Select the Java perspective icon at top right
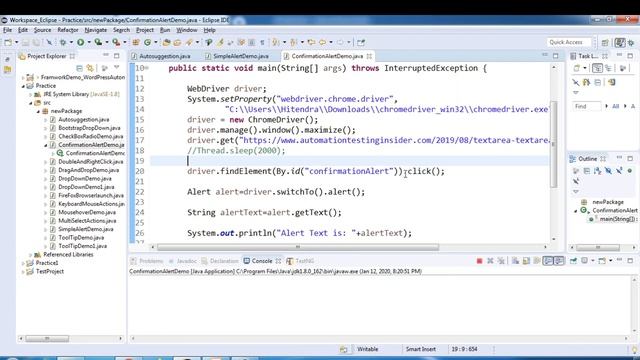Viewport: 640px width, 360px height. [620, 42]
